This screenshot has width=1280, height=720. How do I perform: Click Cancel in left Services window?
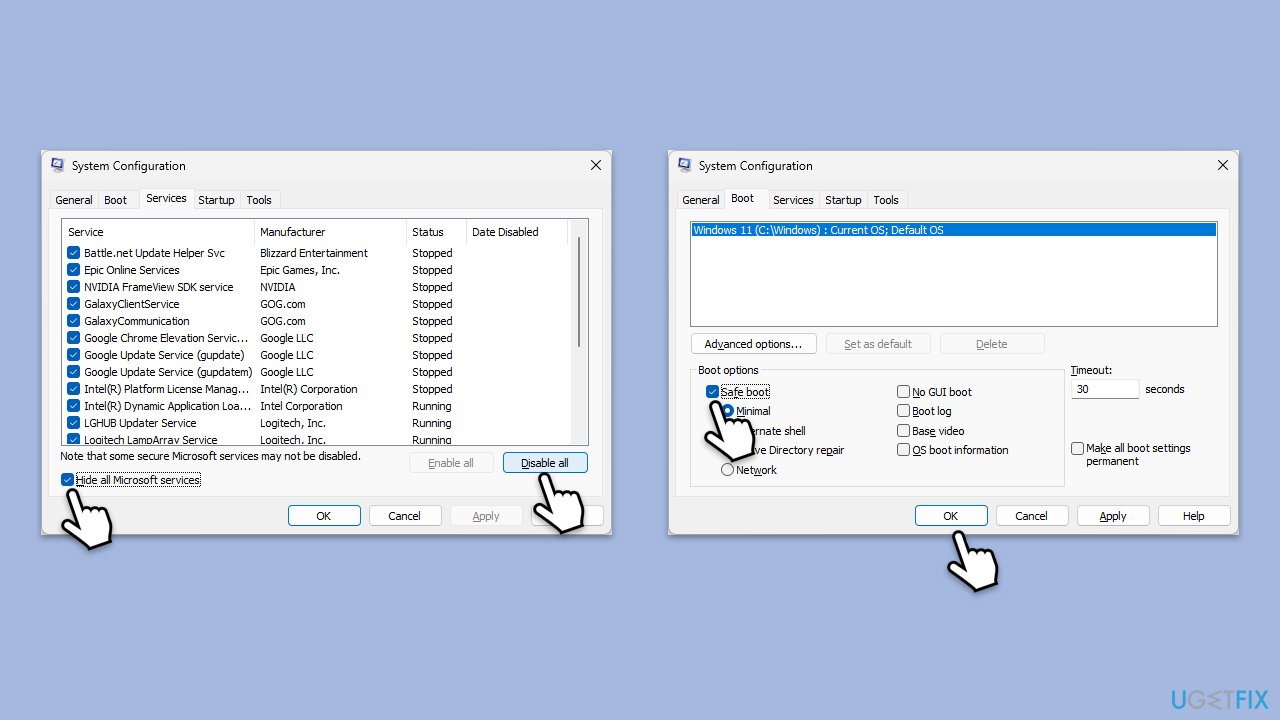[x=405, y=516]
